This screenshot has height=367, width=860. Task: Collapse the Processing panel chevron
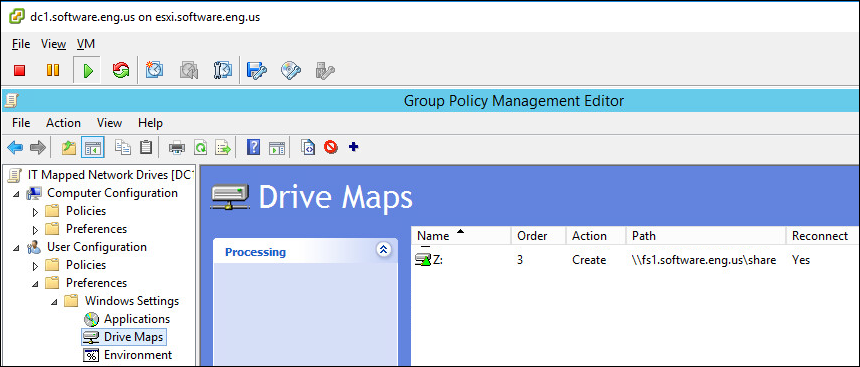point(383,250)
